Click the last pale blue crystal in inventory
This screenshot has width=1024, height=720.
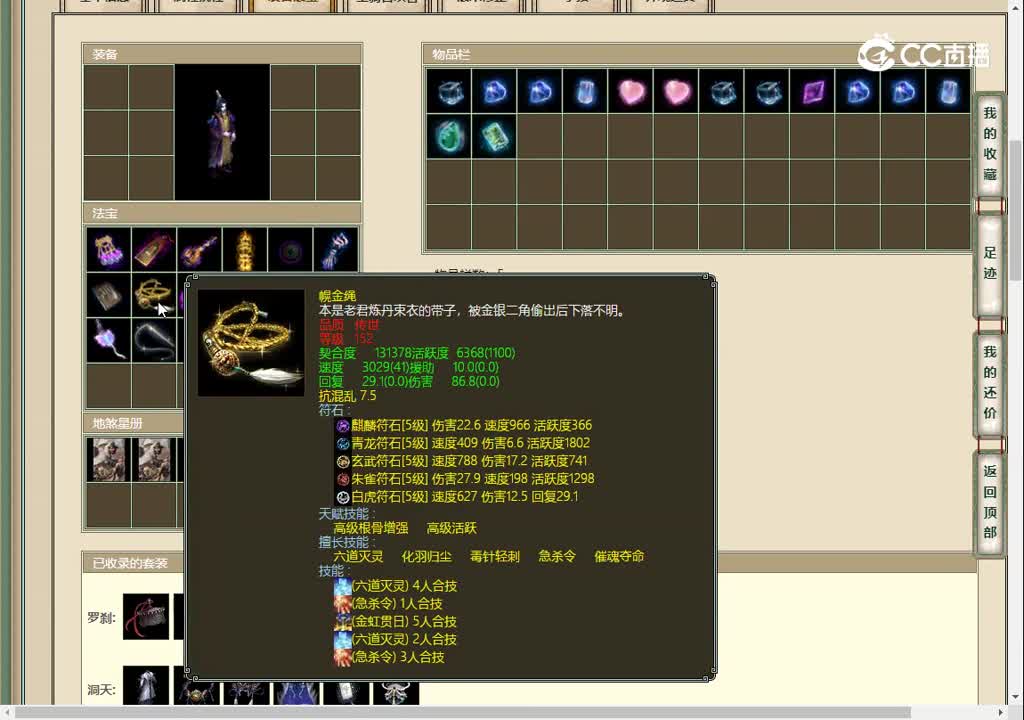[948, 91]
